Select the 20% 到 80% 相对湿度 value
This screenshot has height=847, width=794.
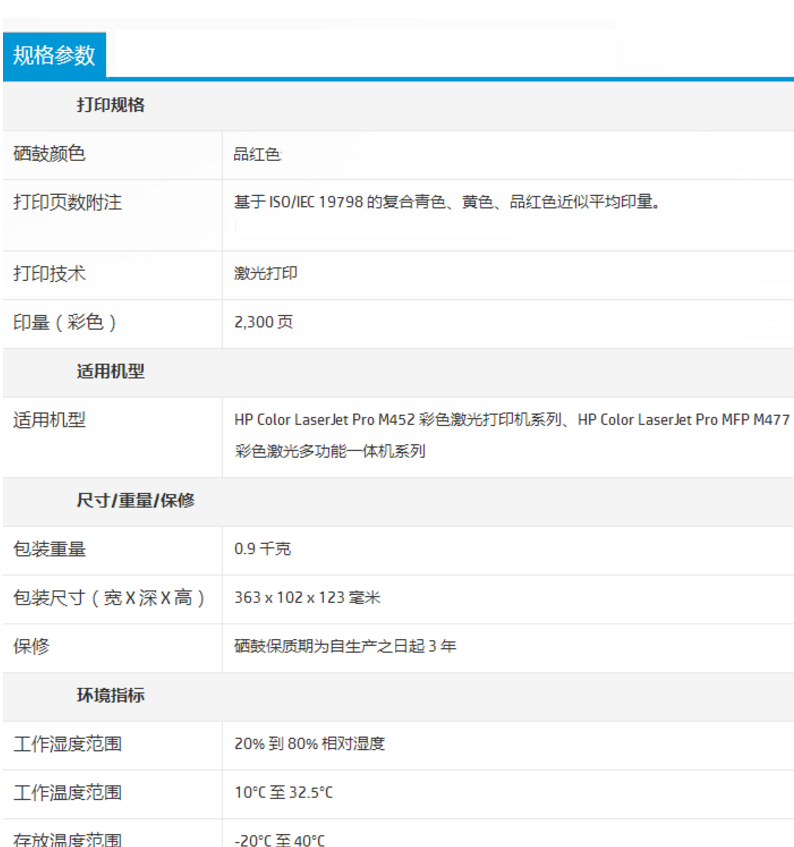(309, 744)
